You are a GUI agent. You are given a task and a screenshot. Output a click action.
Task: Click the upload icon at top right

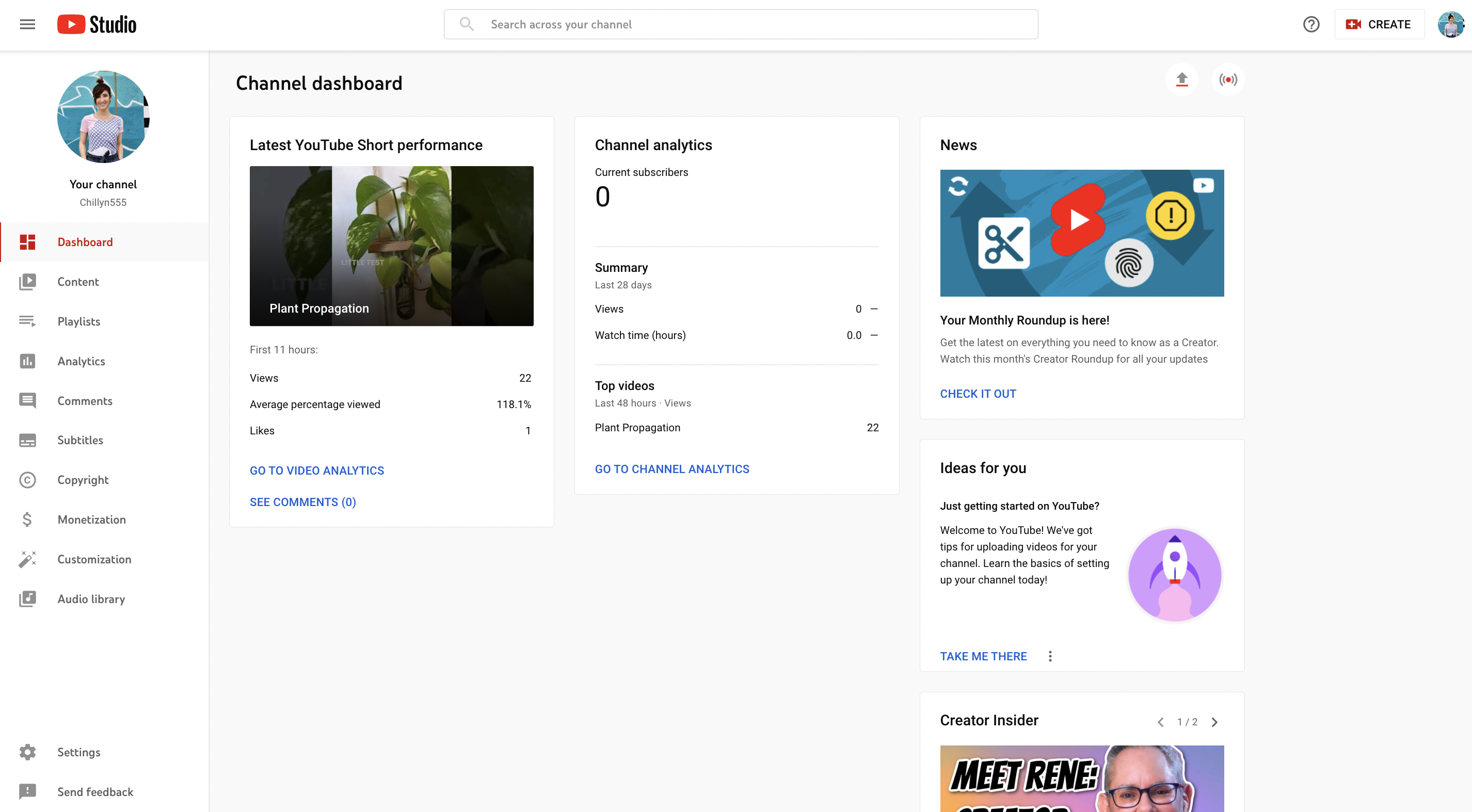[1183, 79]
